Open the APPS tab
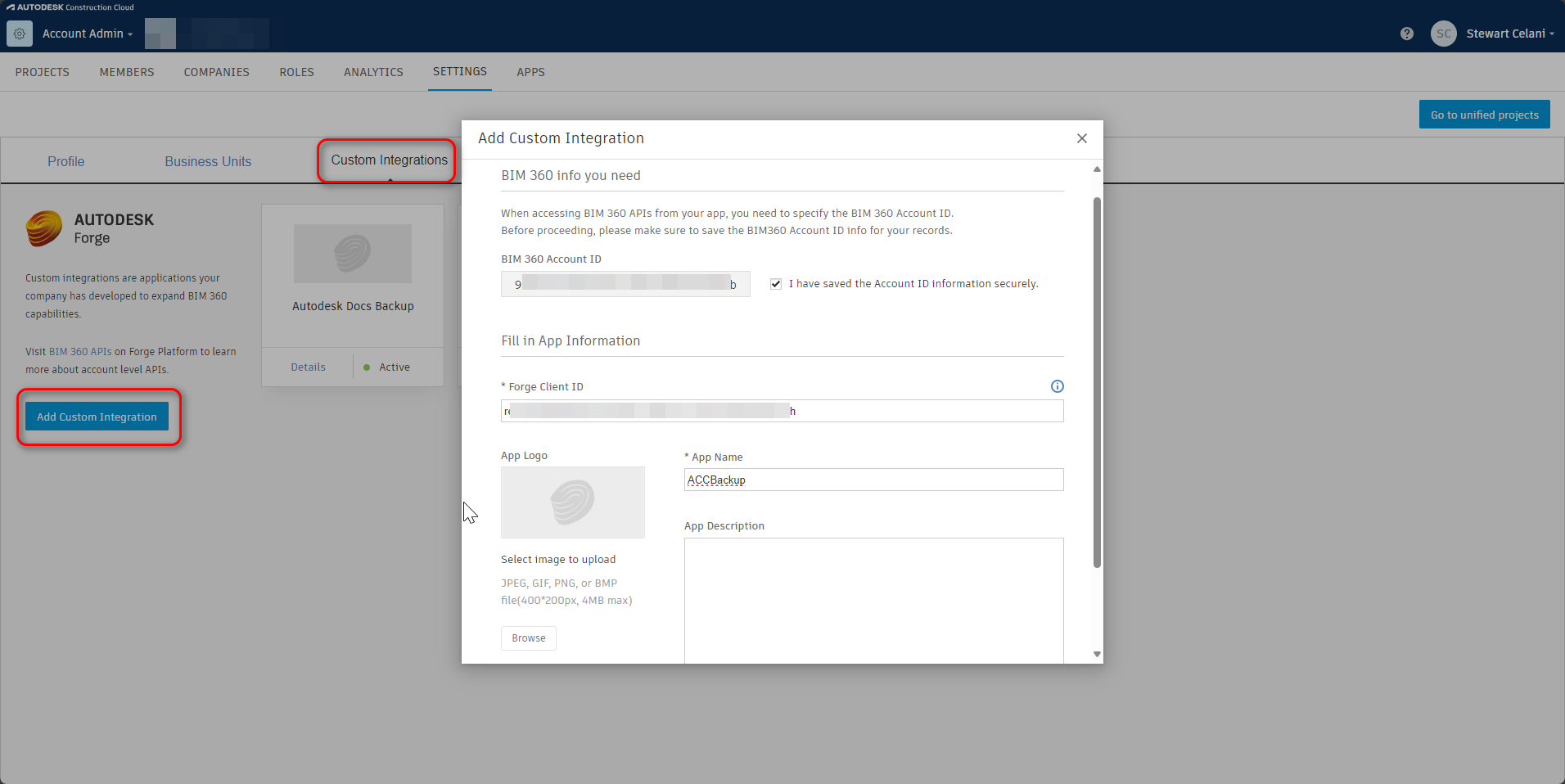 (x=530, y=72)
